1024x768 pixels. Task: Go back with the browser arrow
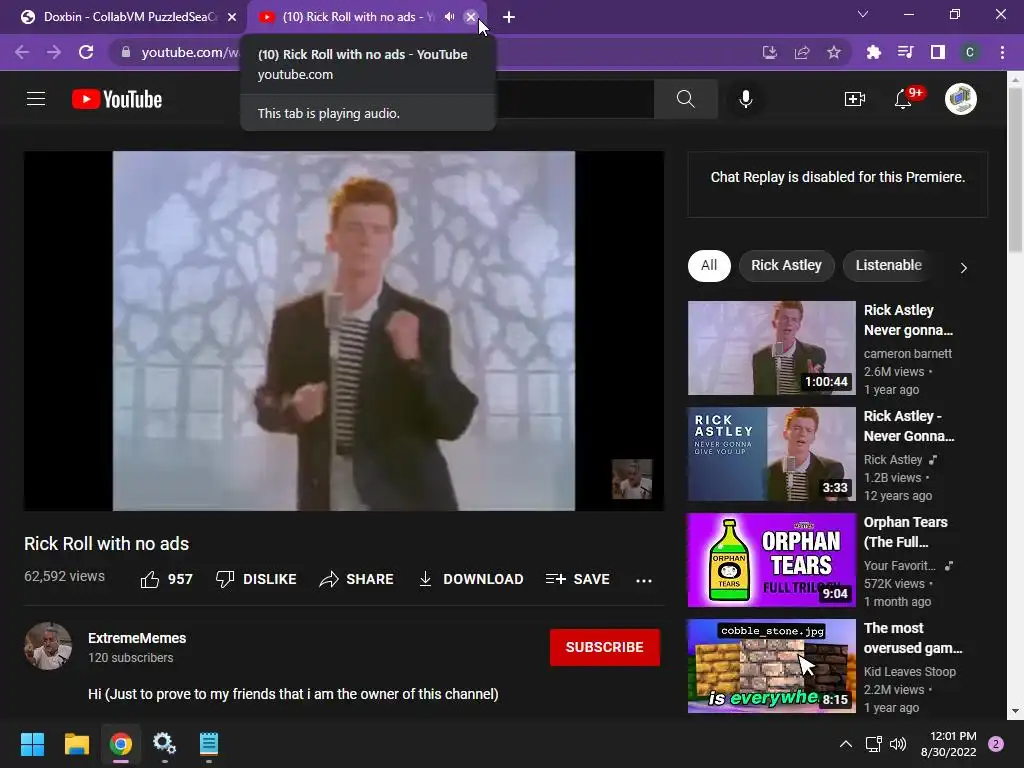[22, 52]
